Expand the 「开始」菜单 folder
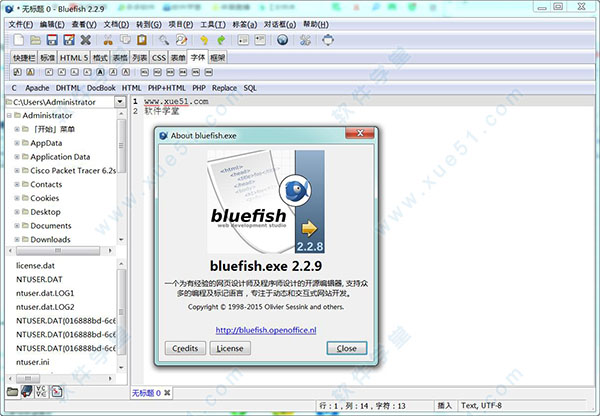600x416 pixels. [x=17, y=129]
